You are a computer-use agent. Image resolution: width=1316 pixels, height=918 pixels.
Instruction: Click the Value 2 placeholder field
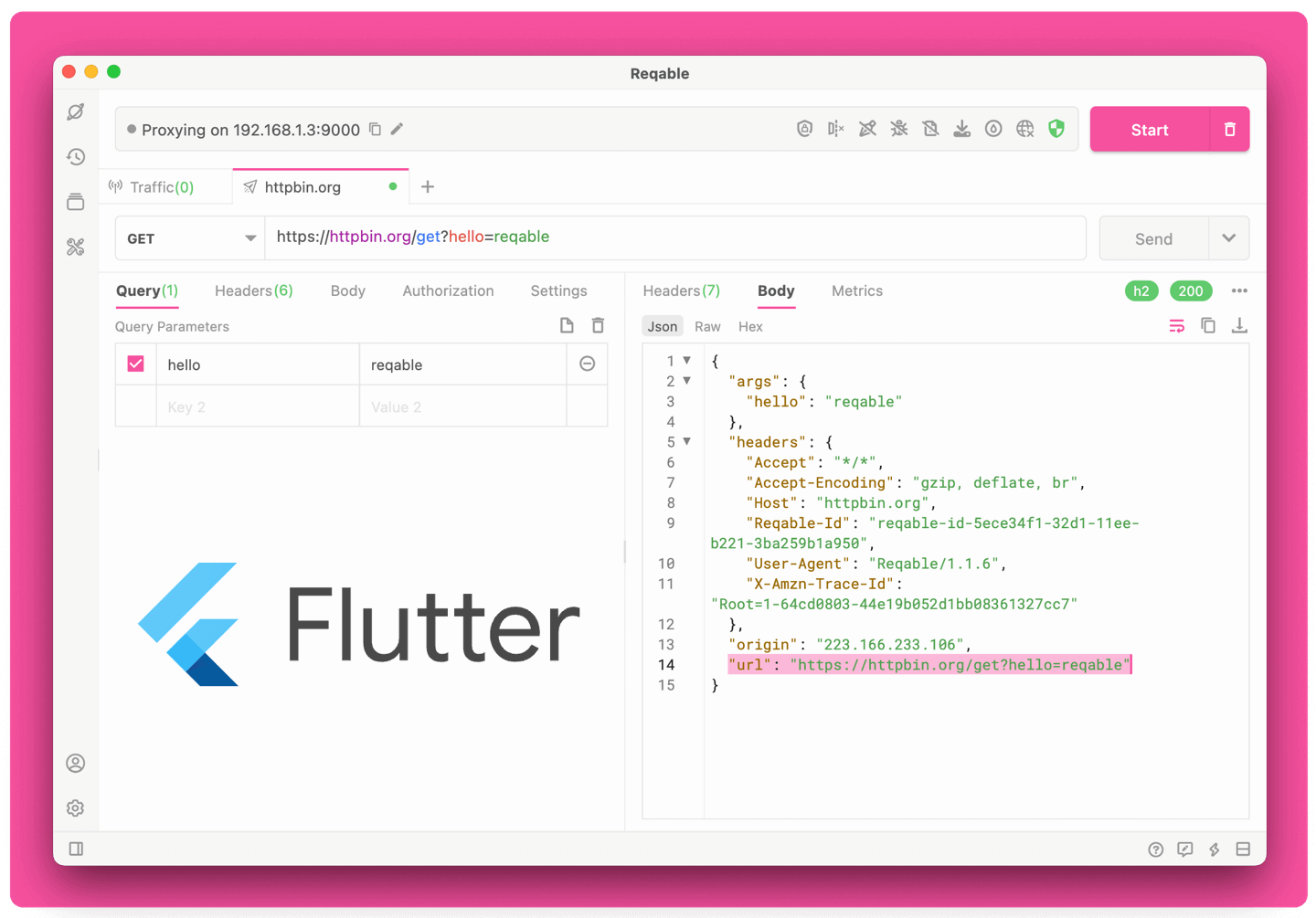[462, 407]
